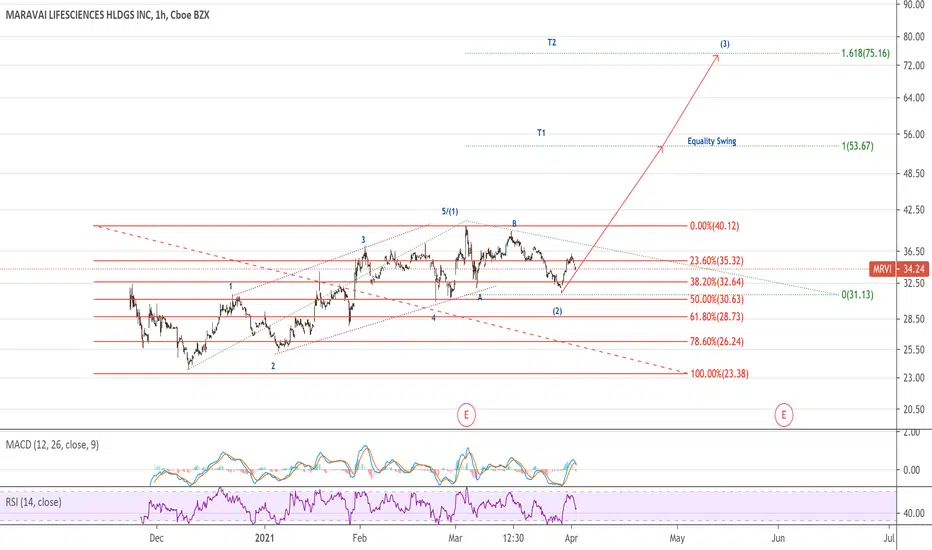
Task: Click the 28.50 price axis value
Action: pos(914,319)
